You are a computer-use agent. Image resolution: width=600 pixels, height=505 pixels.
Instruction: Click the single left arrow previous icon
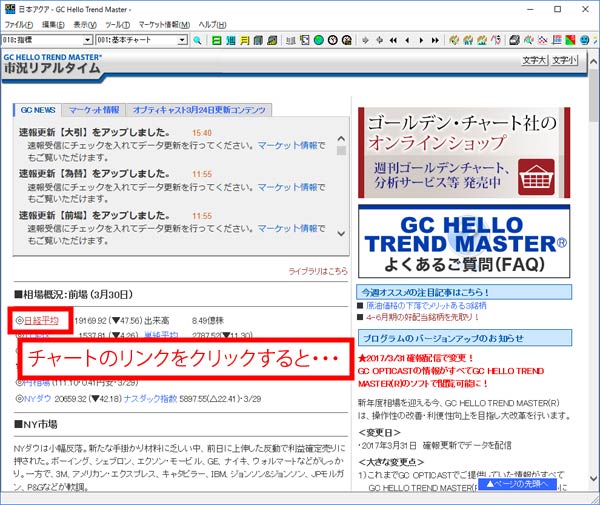(x=407, y=40)
